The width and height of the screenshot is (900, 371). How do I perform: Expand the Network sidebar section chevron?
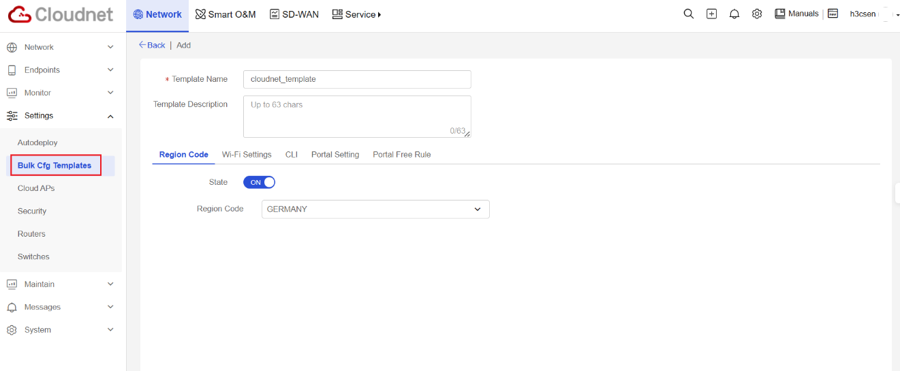(x=111, y=47)
